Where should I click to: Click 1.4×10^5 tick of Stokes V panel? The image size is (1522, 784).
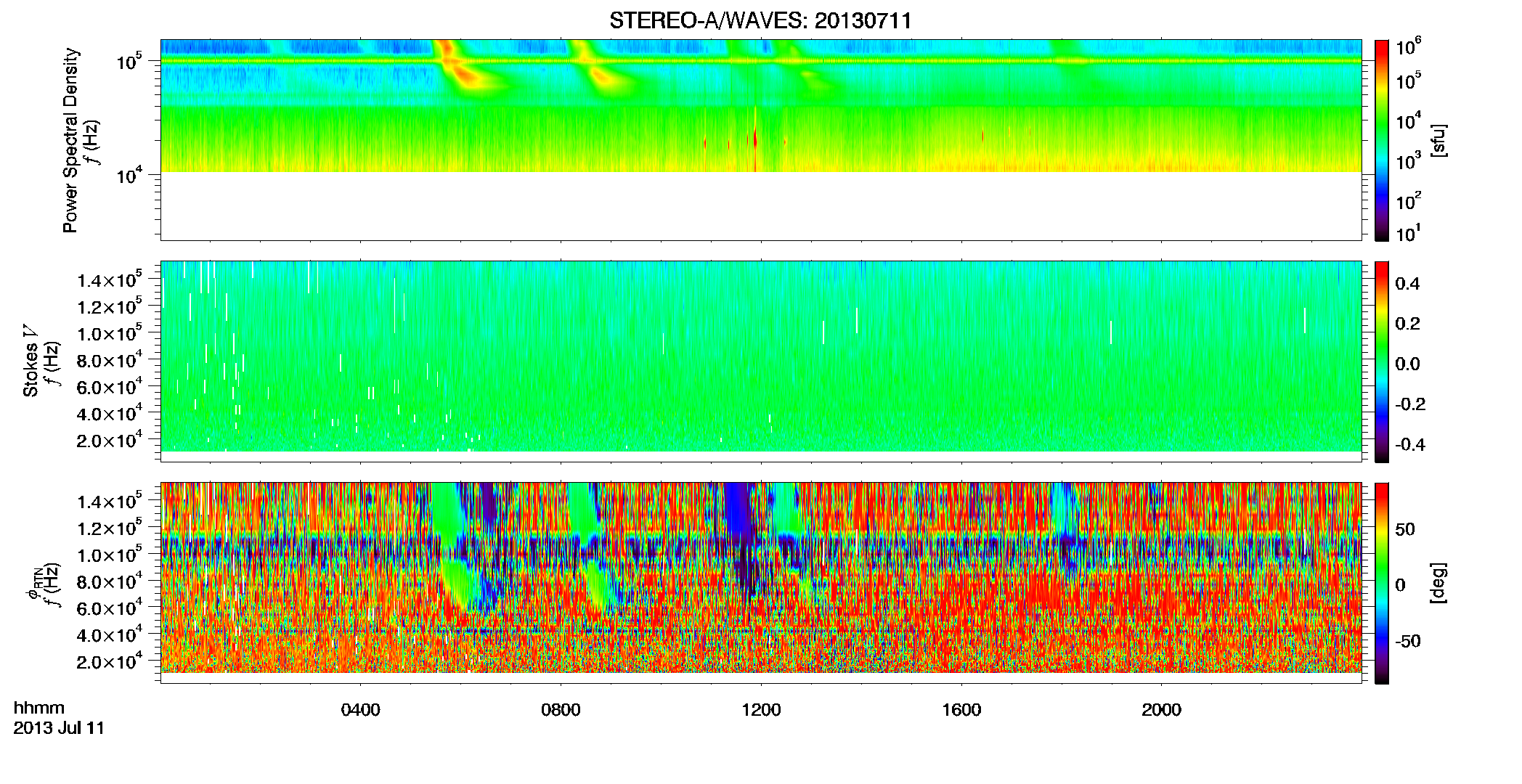[110, 279]
